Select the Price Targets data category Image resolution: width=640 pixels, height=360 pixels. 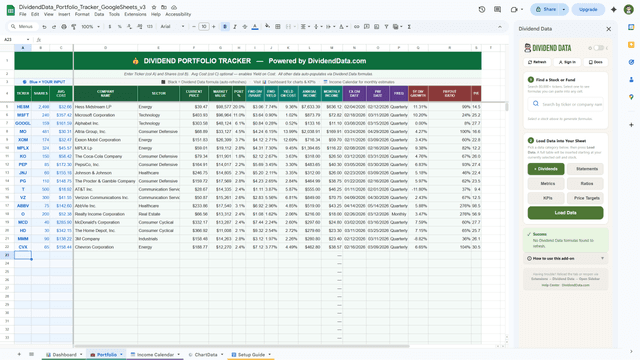pyautogui.click(x=585, y=198)
